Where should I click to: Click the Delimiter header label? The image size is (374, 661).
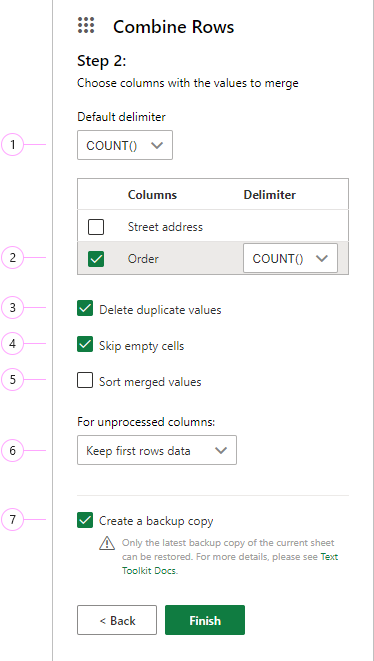(x=270, y=195)
